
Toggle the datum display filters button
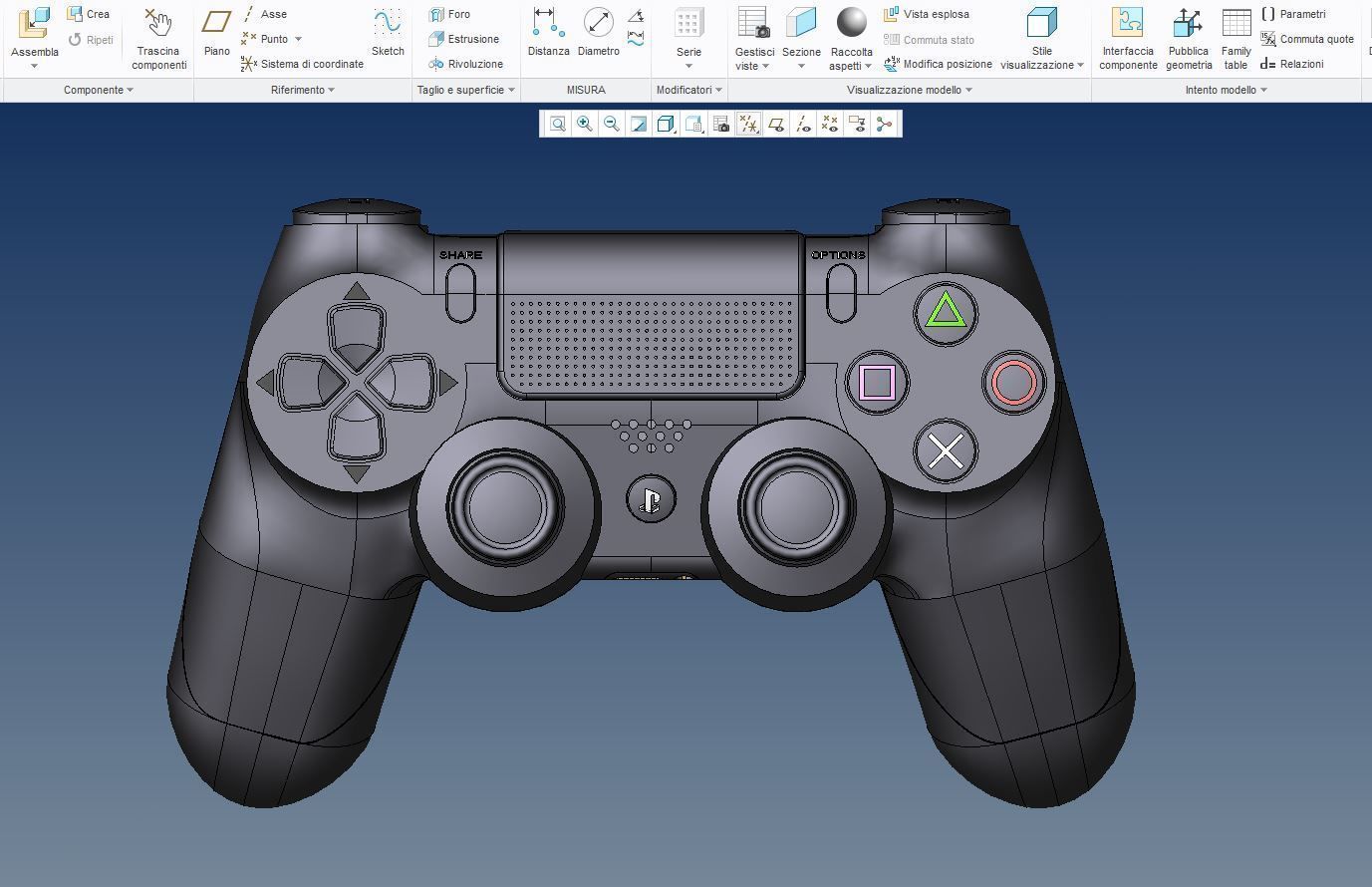pos(748,124)
